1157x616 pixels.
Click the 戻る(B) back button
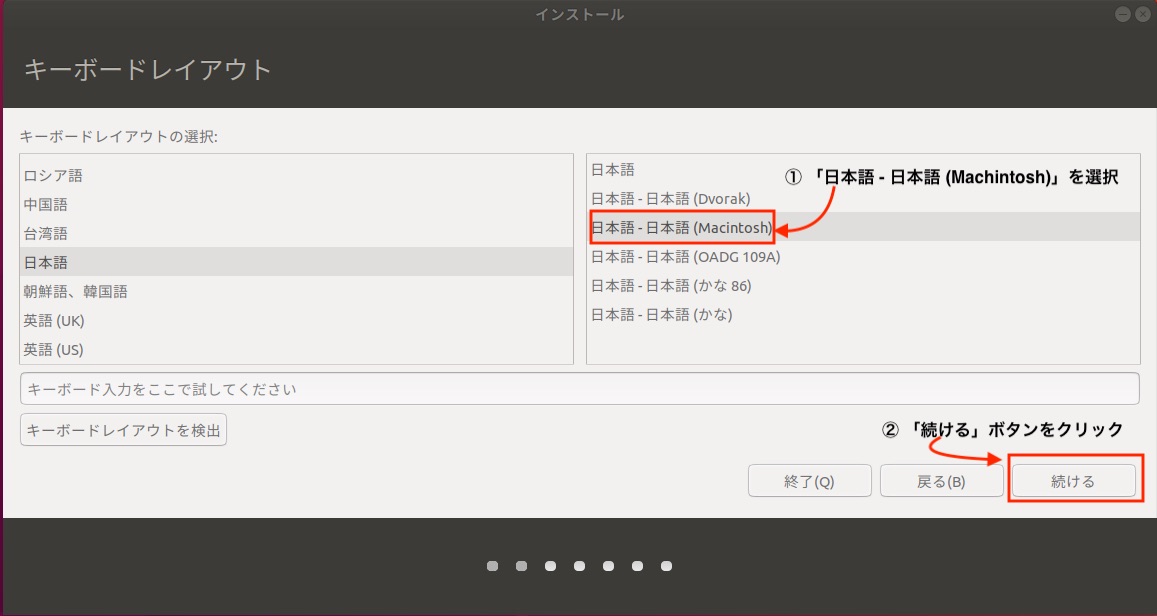point(942,481)
